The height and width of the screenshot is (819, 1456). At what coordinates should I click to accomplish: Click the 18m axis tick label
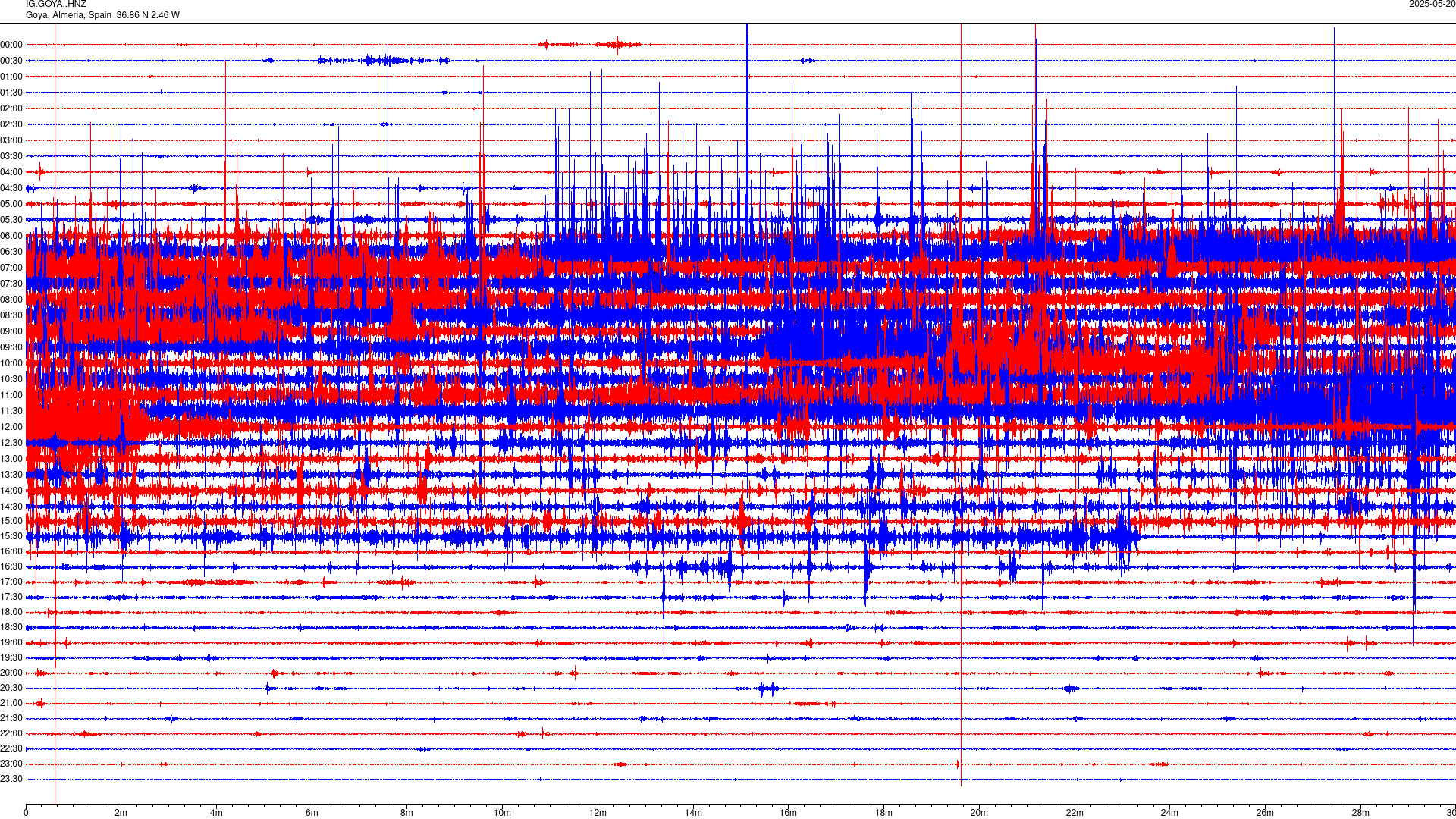tap(883, 813)
